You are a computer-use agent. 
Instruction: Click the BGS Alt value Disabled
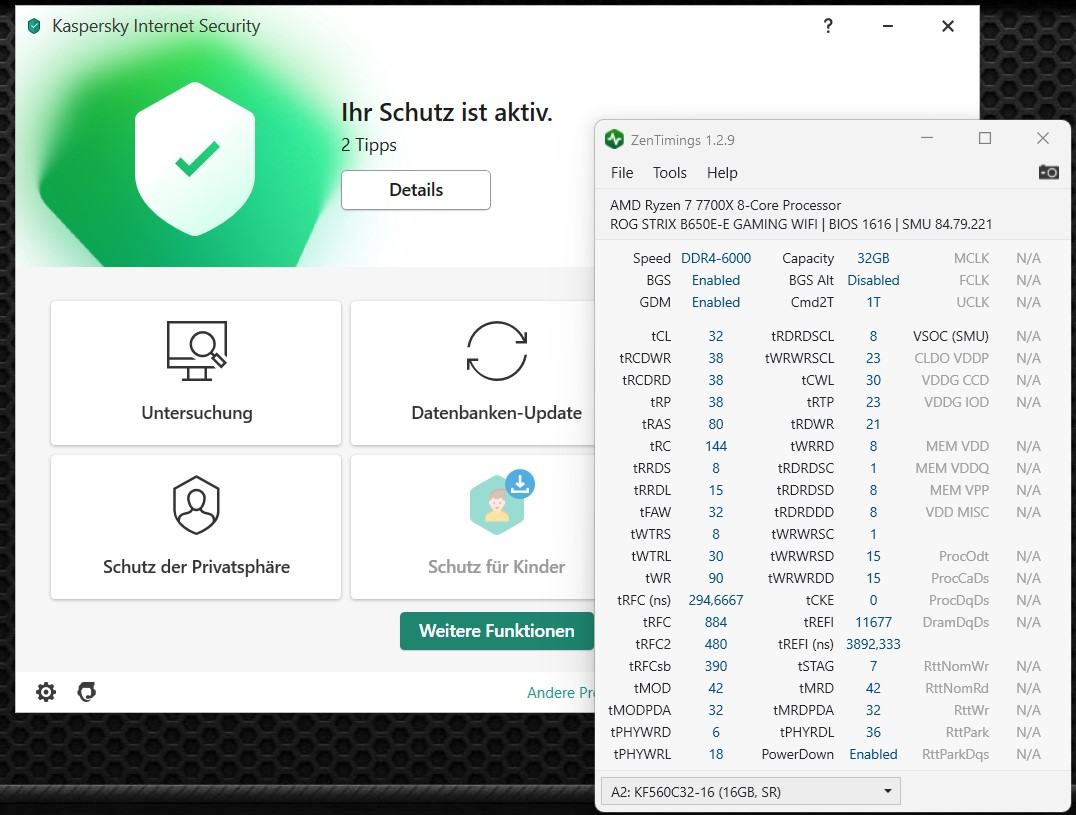(x=873, y=280)
